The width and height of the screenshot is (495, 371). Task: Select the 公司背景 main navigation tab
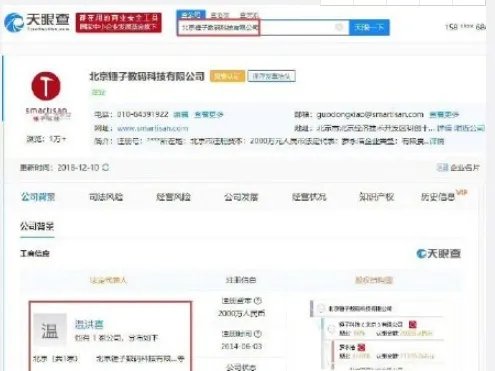(x=38, y=197)
